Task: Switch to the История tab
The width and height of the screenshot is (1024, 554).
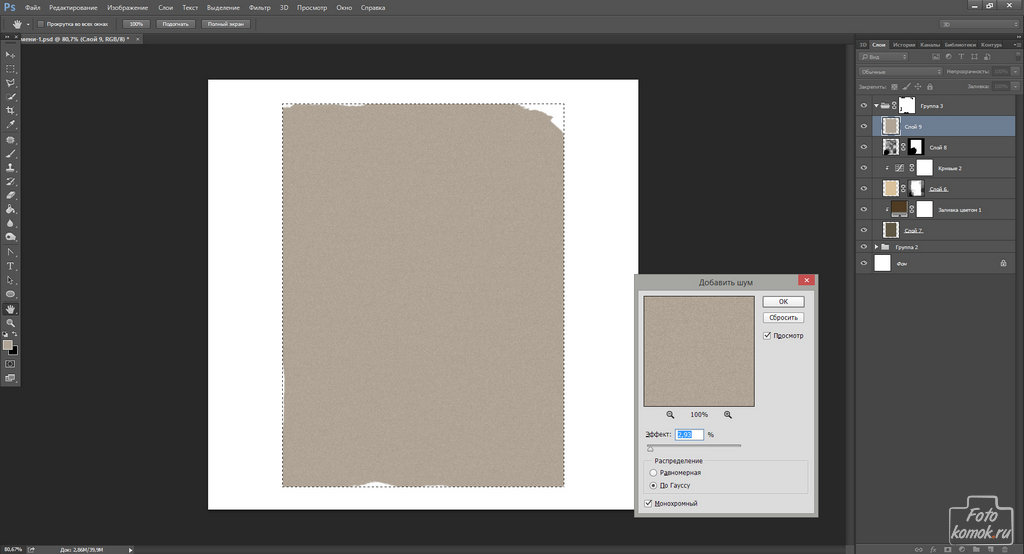Action: 904,45
